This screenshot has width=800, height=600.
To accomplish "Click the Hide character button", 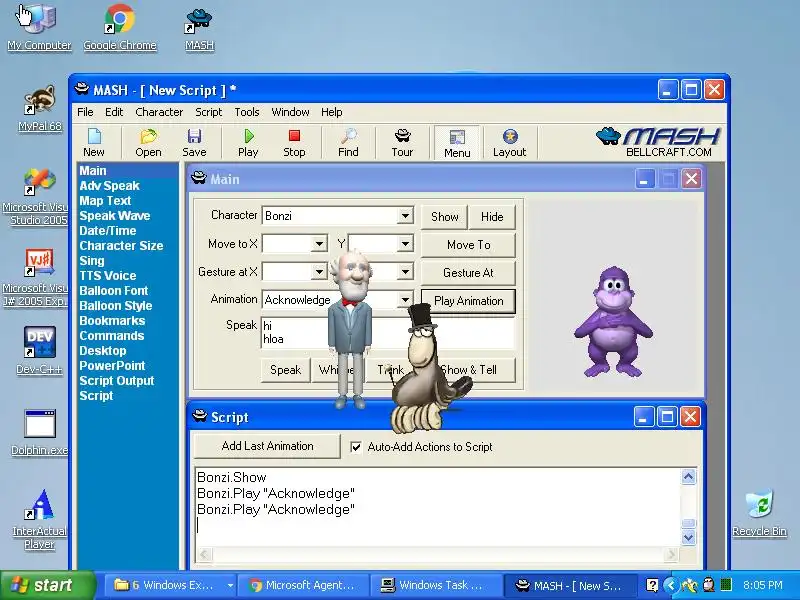I will coord(492,217).
